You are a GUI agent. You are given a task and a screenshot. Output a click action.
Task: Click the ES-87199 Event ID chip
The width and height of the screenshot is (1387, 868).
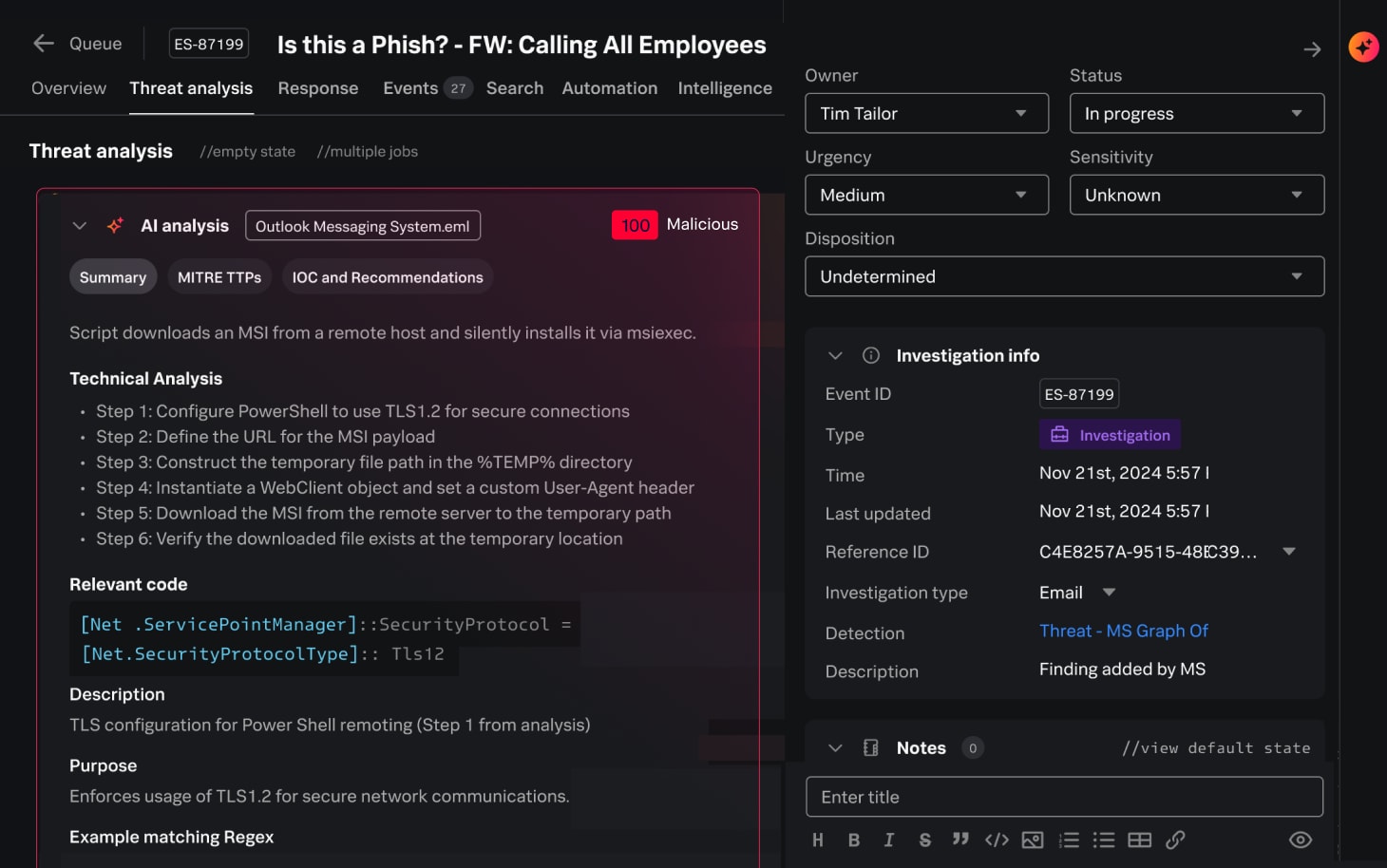1079,394
